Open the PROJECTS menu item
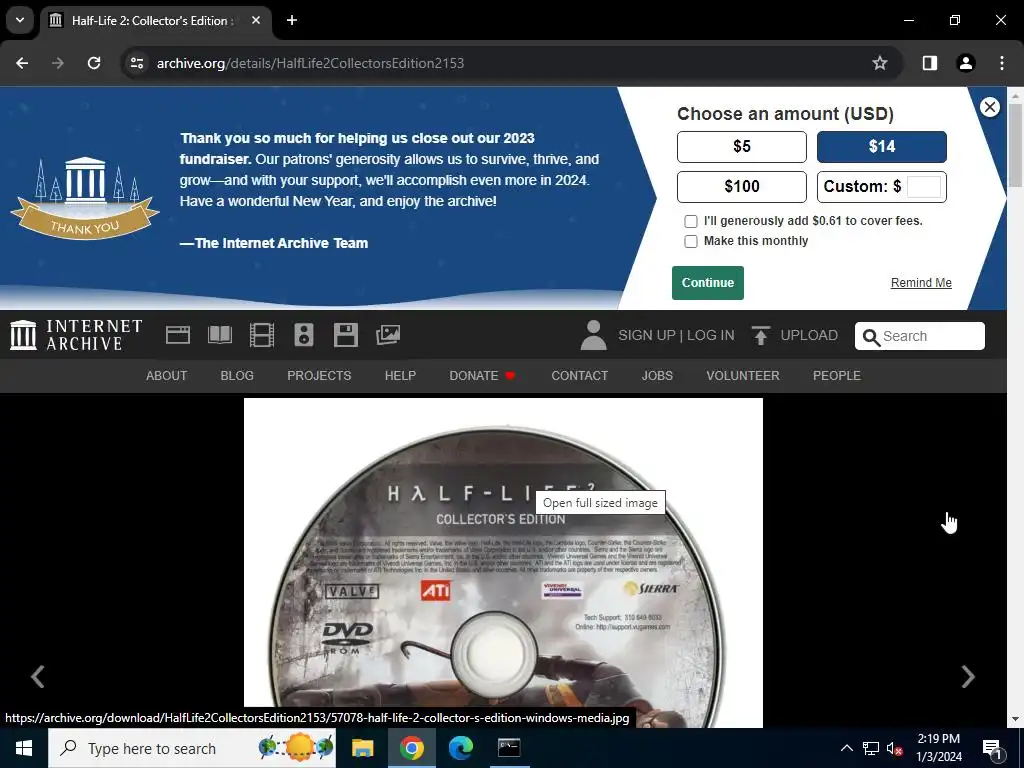Screen dimensions: 1024x768 point(319,376)
